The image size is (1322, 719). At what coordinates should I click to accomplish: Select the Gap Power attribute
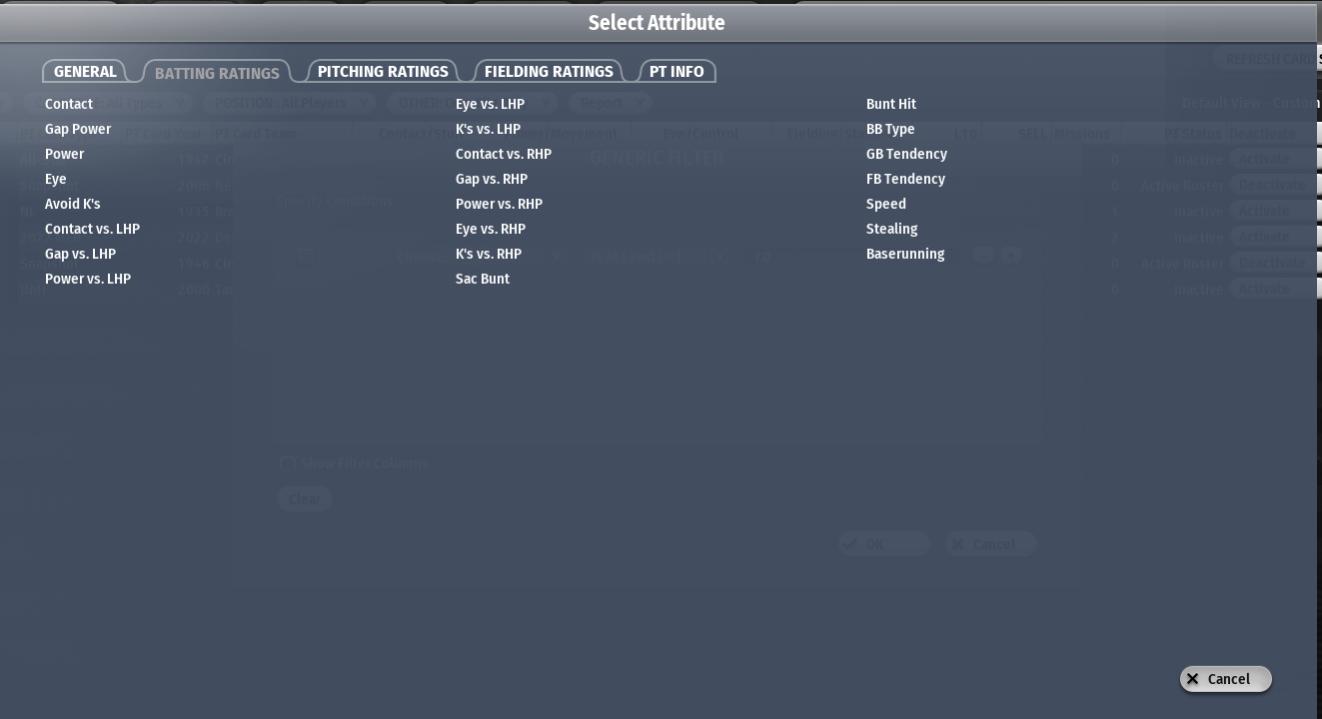pyautogui.click(x=78, y=129)
